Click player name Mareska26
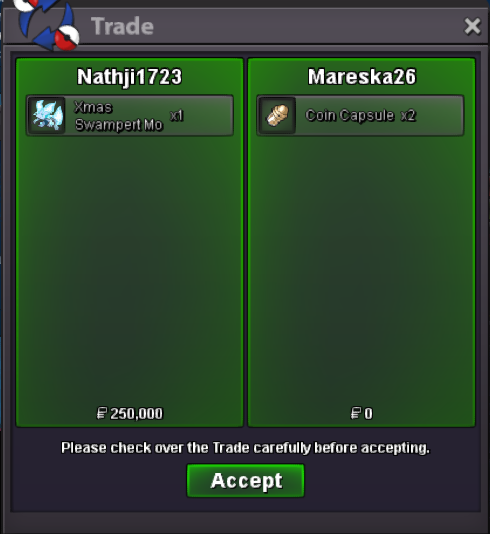This screenshot has width=490, height=534. point(362,77)
